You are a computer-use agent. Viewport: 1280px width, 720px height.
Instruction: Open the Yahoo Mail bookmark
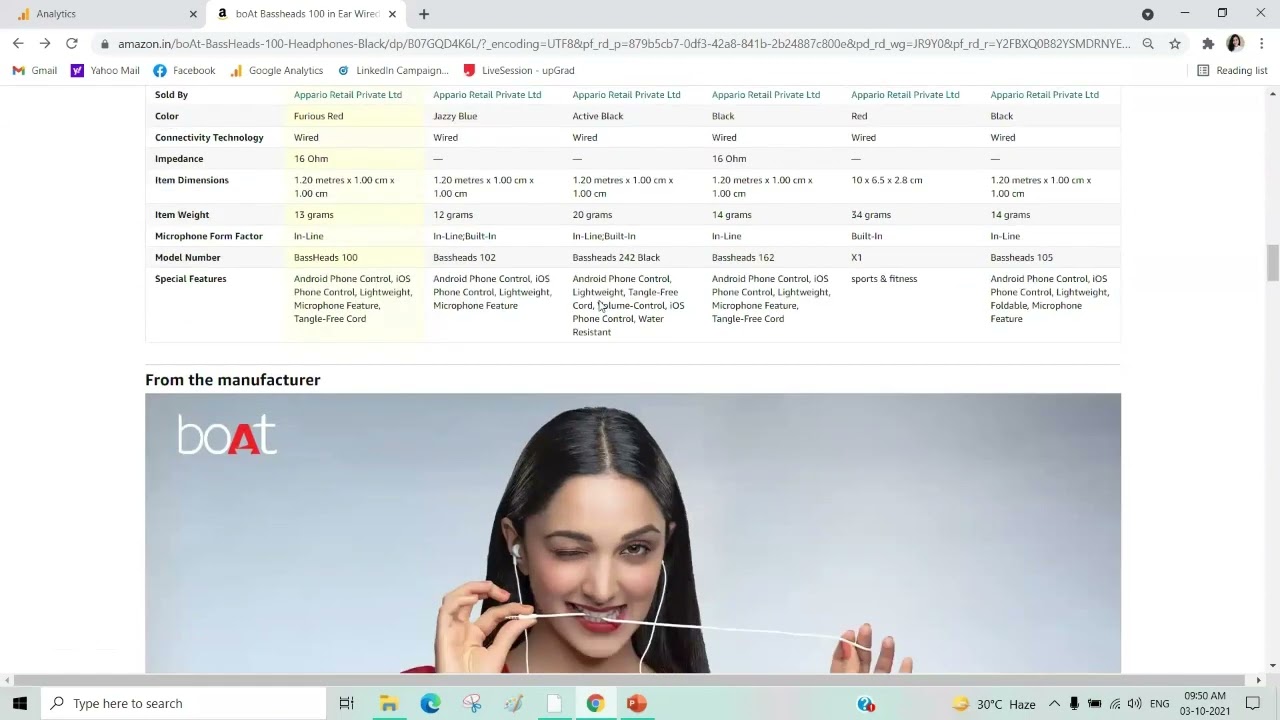(105, 71)
